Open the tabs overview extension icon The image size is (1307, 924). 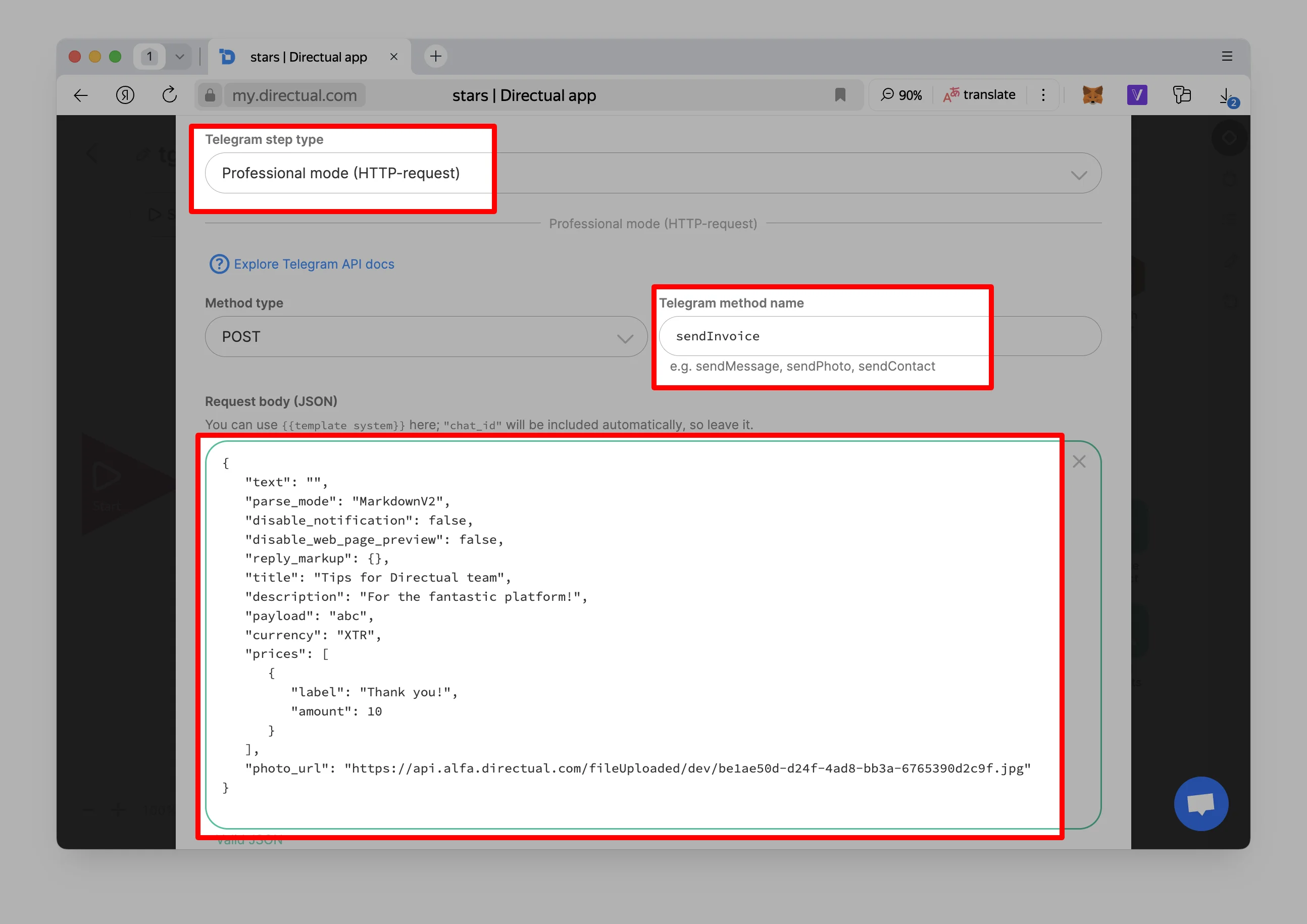coord(1182,95)
